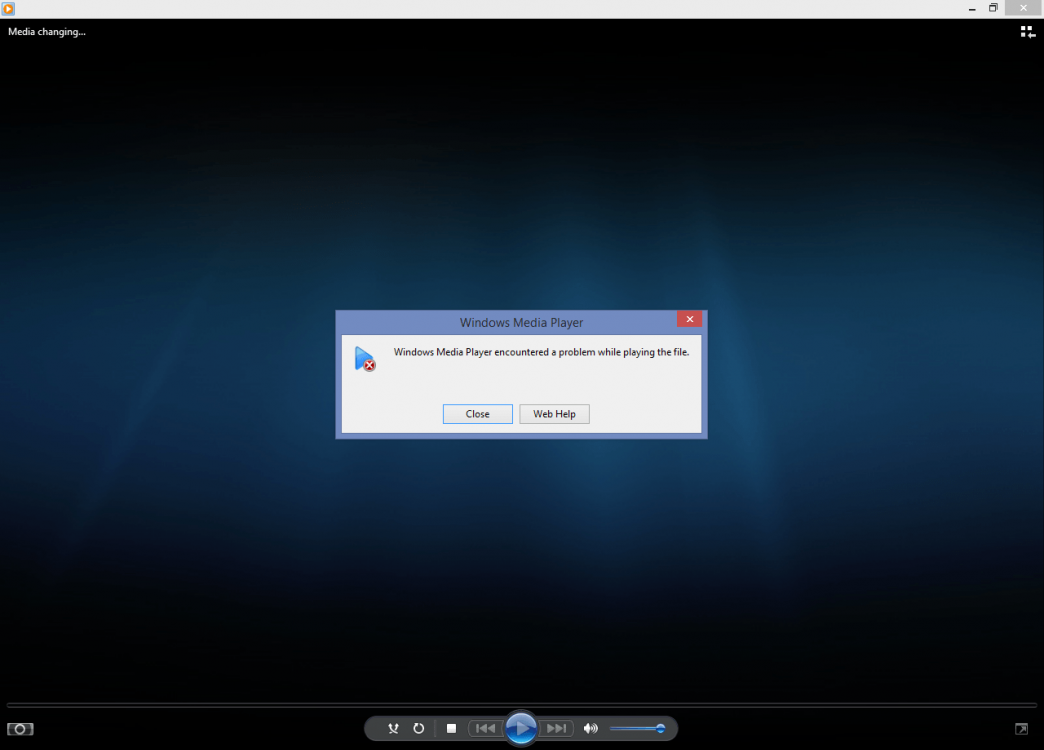
Task: Click the Media changing status text
Action: (x=46, y=31)
